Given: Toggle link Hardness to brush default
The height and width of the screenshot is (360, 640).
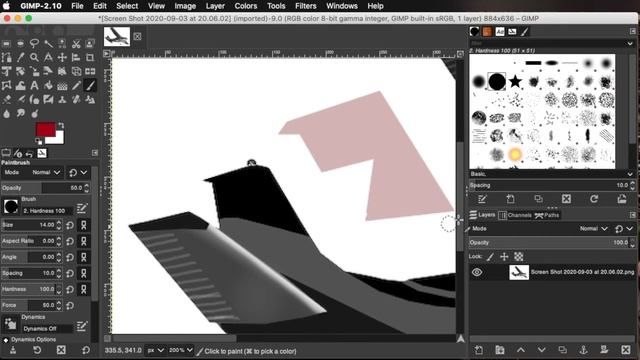Looking at the screenshot, I should tap(84, 289).
